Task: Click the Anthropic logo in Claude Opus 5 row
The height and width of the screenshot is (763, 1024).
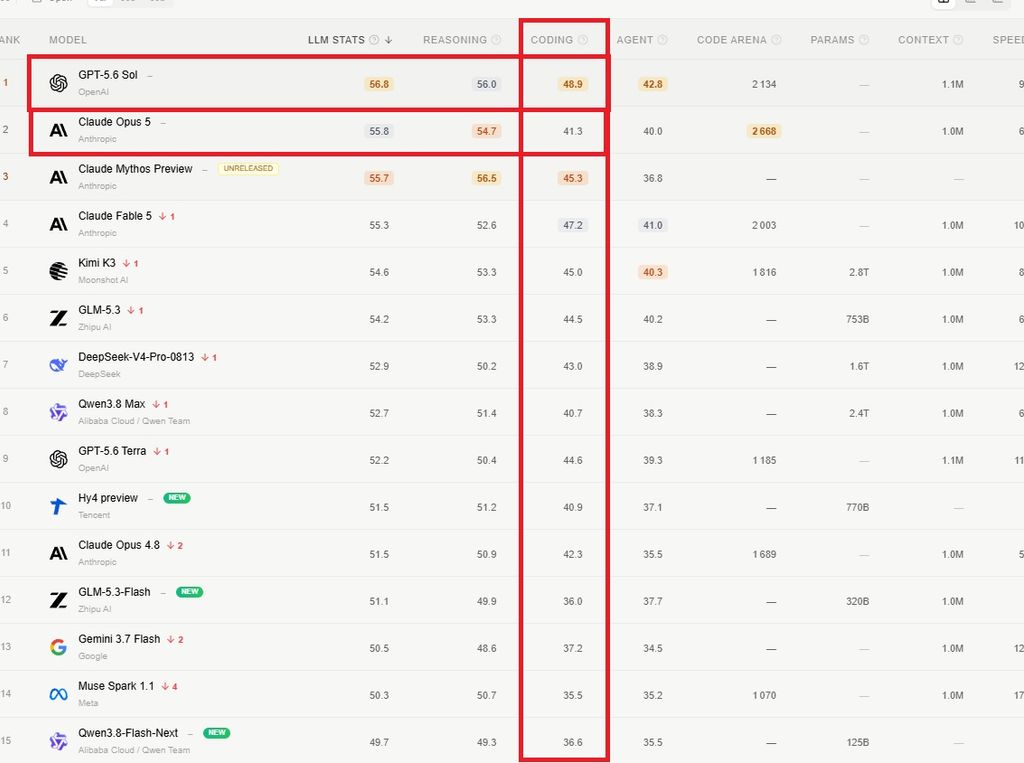Action: pyautogui.click(x=59, y=130)
